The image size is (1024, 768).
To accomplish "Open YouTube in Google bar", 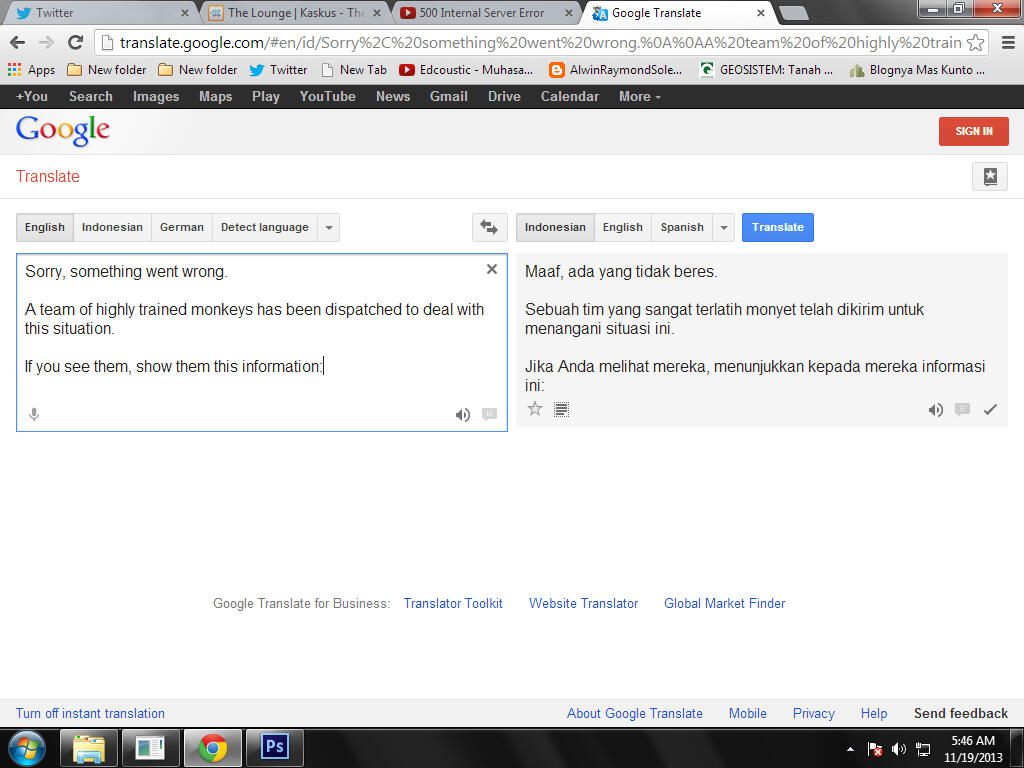I will point(327,97).
